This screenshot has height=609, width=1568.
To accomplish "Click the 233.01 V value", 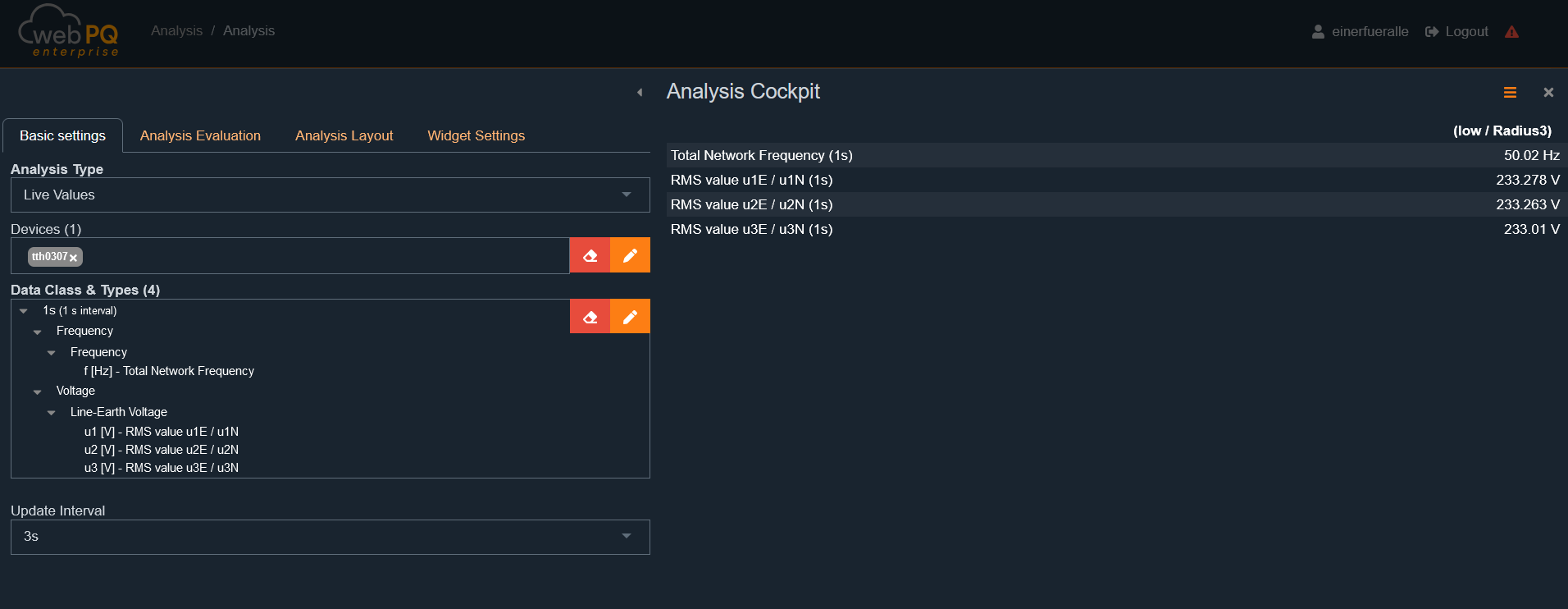I will coord(1531,229).
